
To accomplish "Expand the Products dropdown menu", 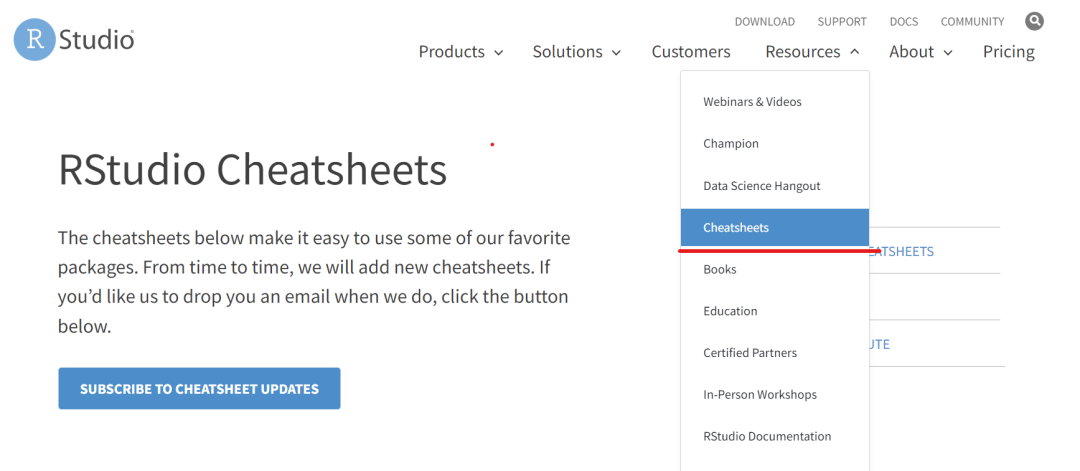I will pyautogui.click(x=460, y=52).
